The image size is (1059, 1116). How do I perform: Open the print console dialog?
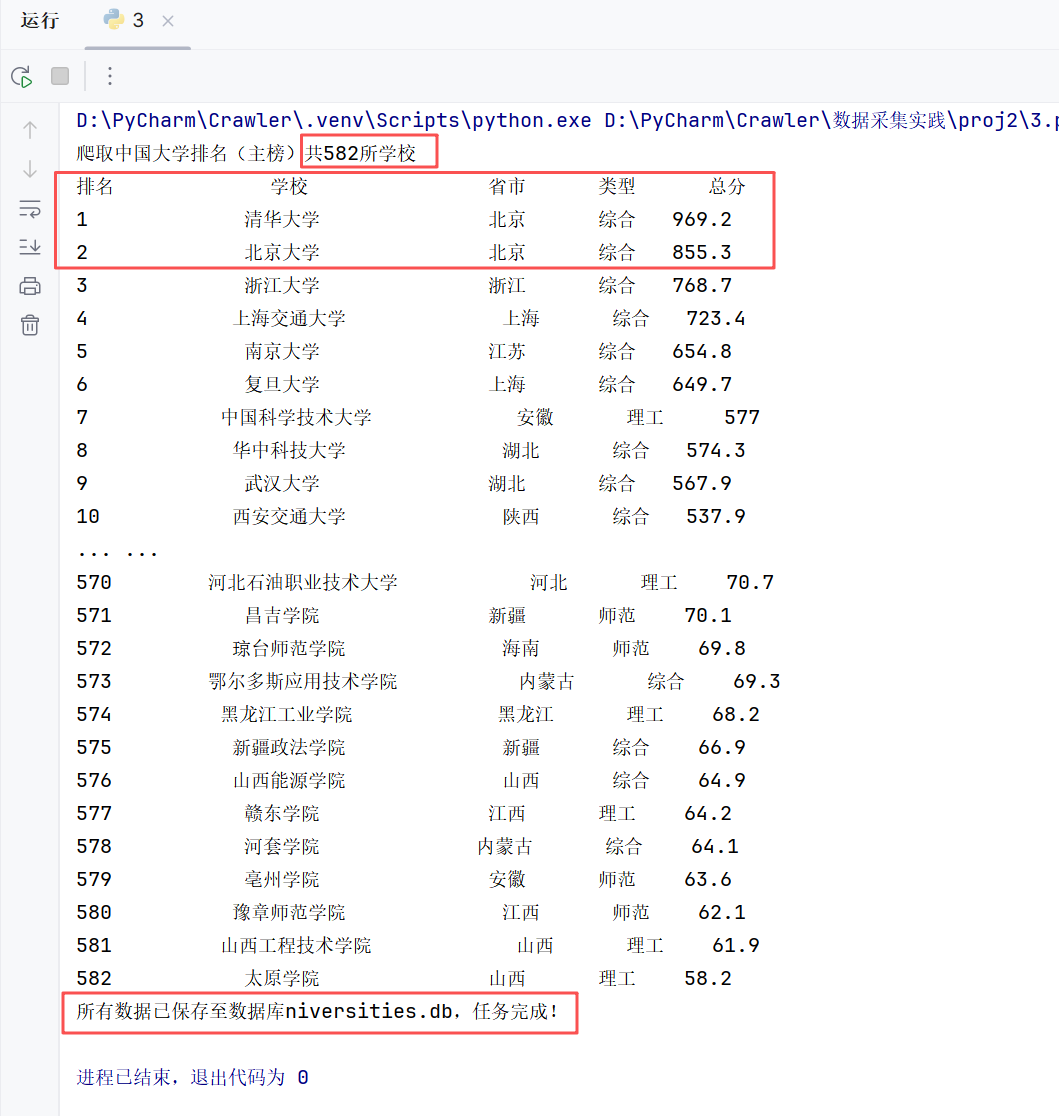click(x=30, y=286)
